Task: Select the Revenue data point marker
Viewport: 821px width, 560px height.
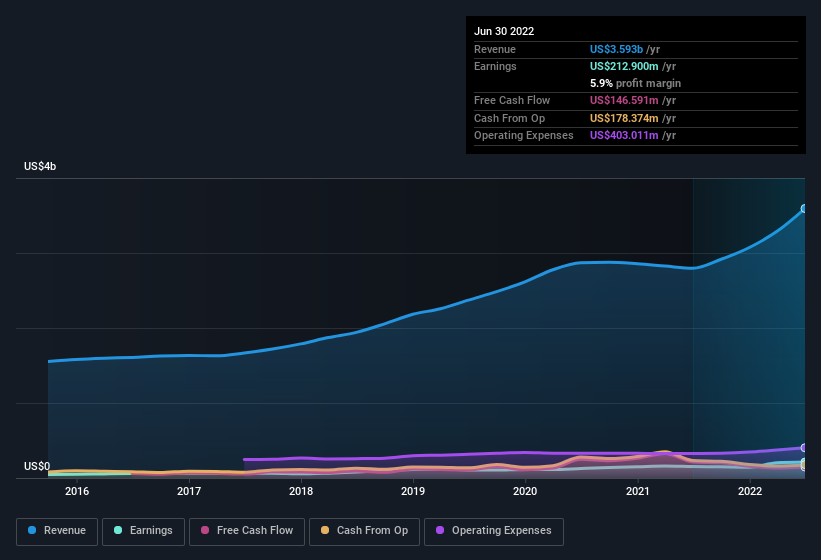Action: (x=804, y=209)
